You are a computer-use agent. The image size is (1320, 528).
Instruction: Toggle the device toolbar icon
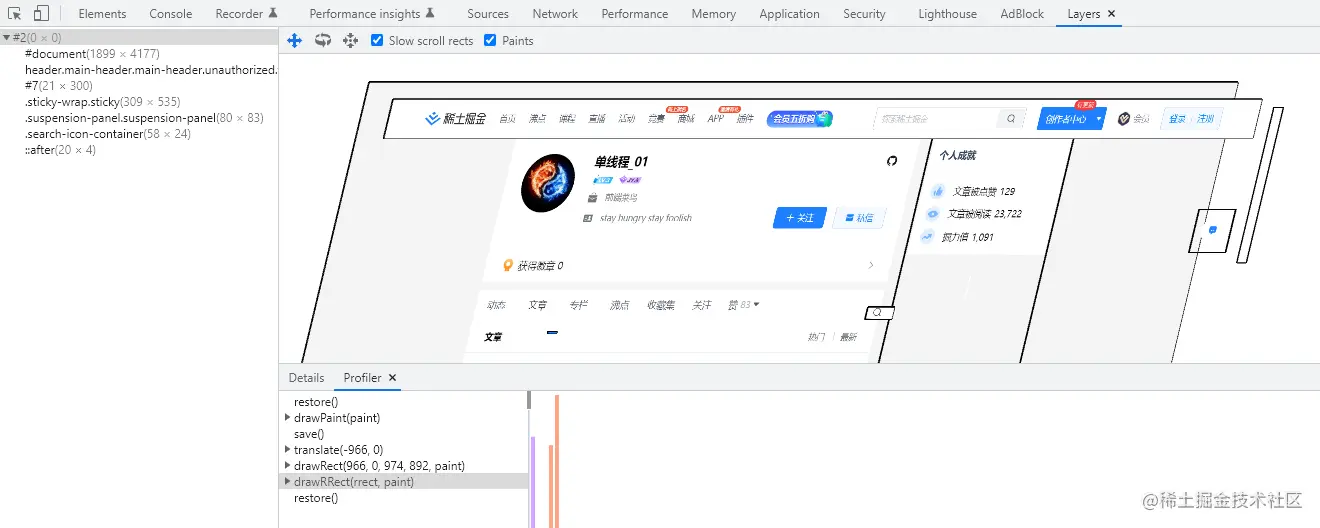pos(41,14)
